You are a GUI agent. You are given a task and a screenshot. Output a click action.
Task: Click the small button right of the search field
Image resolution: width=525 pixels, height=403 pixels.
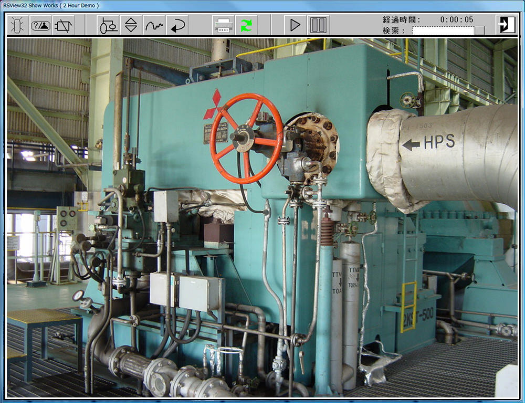[x=480, y=30]
